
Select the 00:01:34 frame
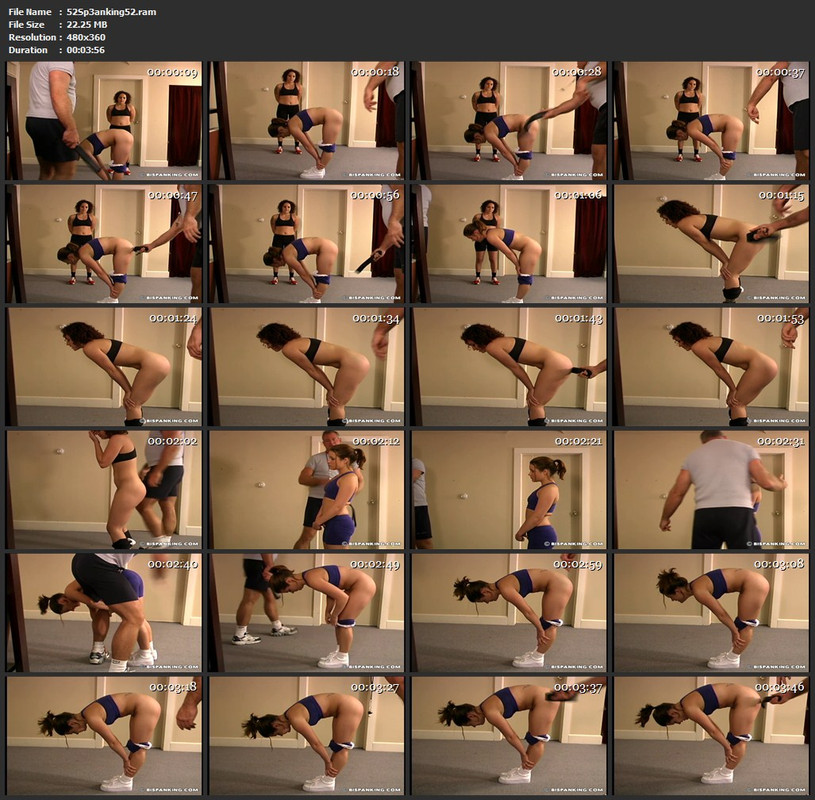(x=306, y=367)
